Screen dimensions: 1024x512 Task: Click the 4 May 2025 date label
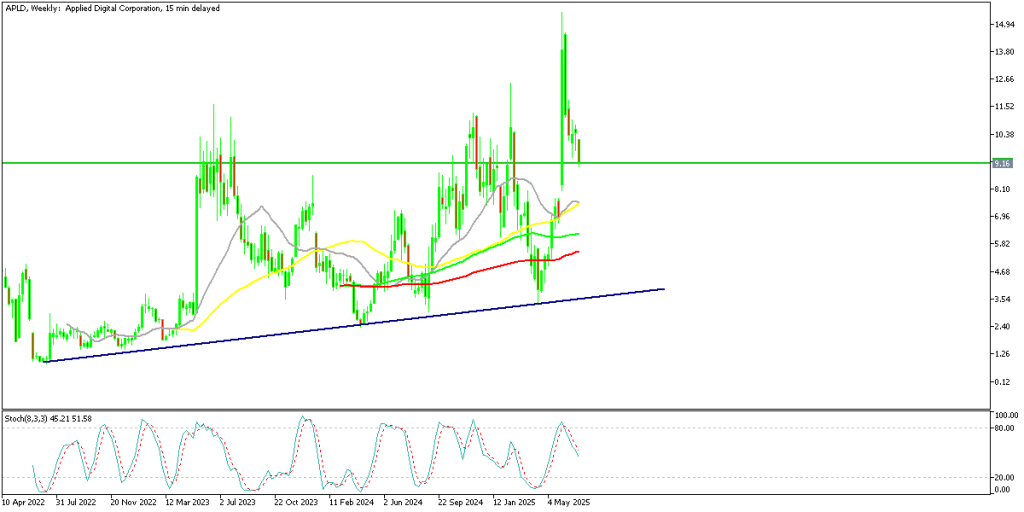click(x=568, y=502)
